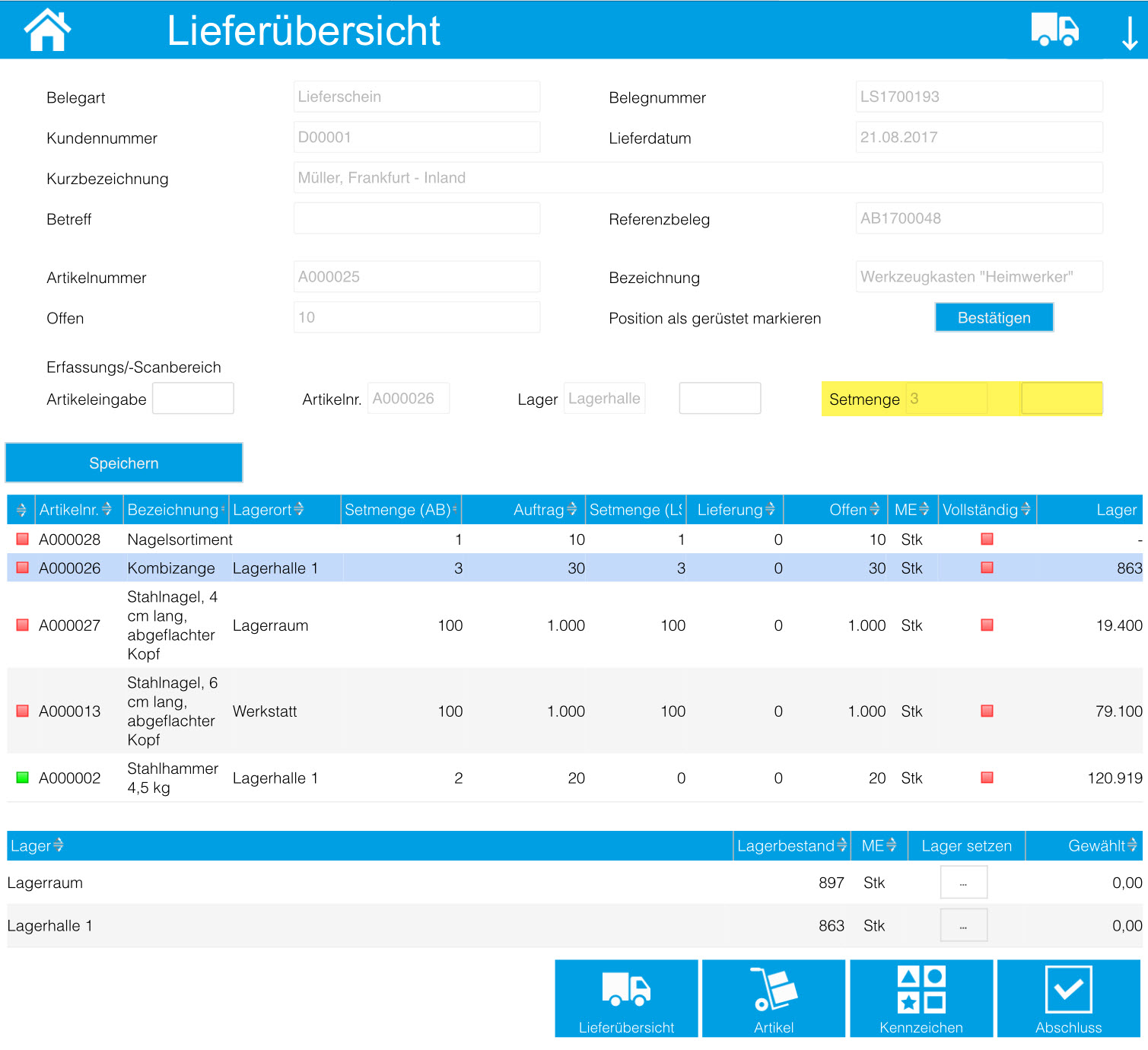The image size is (1148, 1050).
Task: Toggle the red status square for A000027
Action: 21,625
